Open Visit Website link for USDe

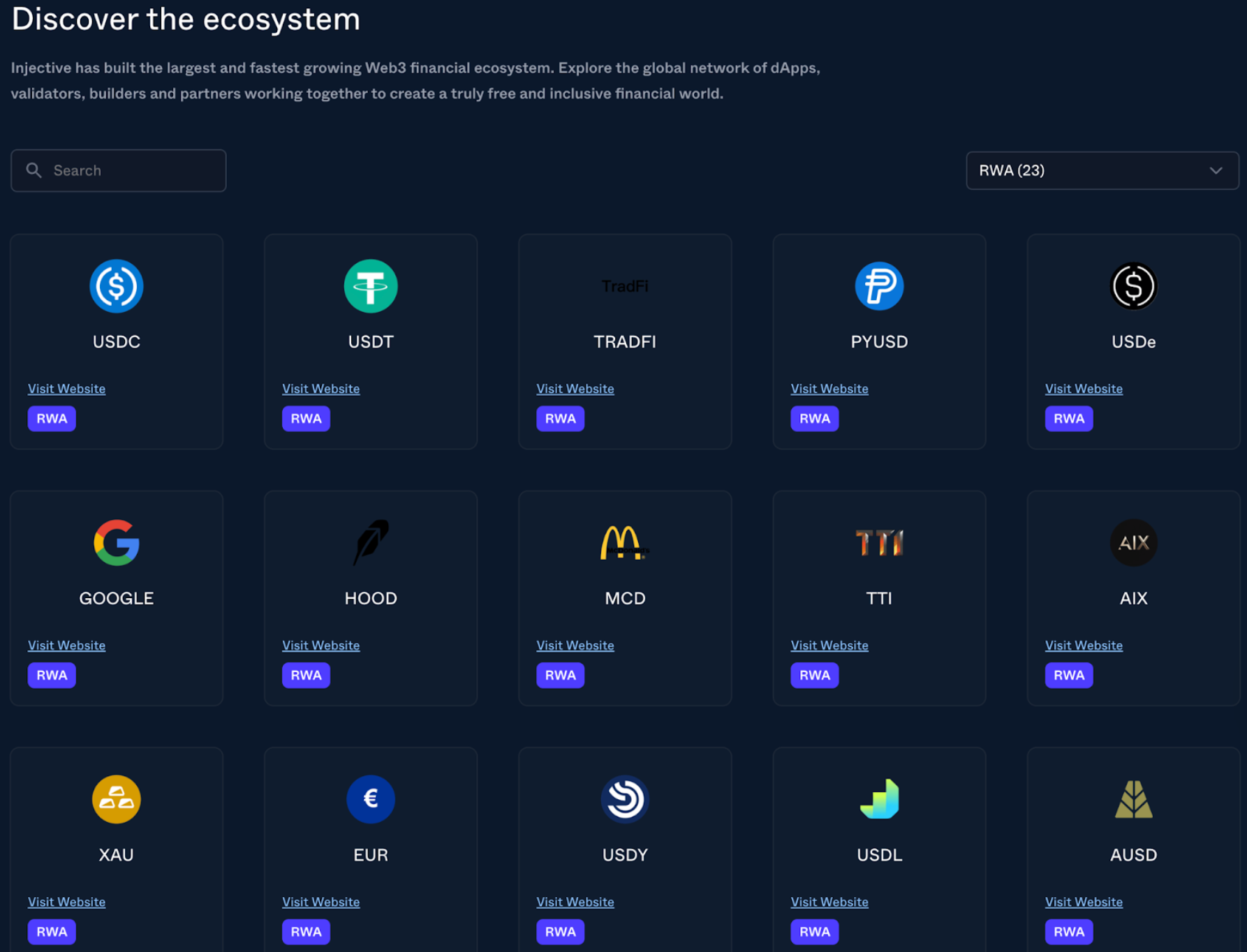click(x=1083, y=389)
